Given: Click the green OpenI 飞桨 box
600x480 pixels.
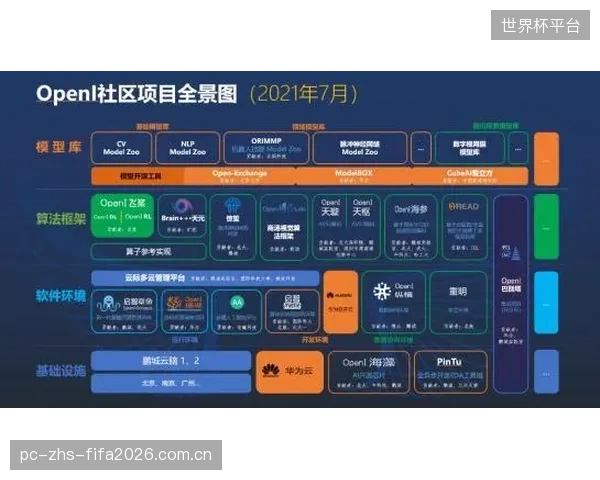Looking at the screenshot, I should [122, 216].
